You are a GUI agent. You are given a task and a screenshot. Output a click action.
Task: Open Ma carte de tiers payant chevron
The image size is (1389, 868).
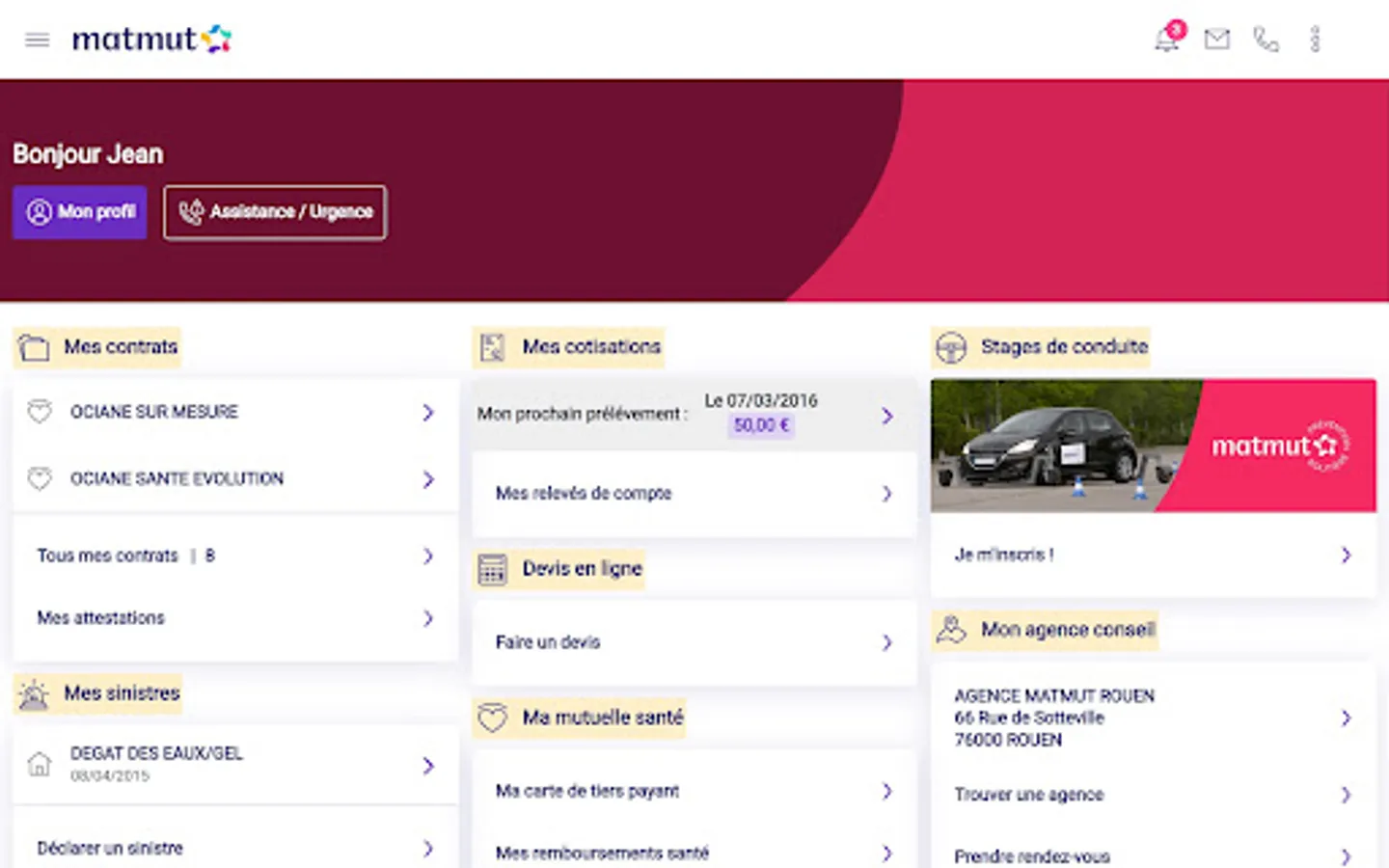pos(887,791)
